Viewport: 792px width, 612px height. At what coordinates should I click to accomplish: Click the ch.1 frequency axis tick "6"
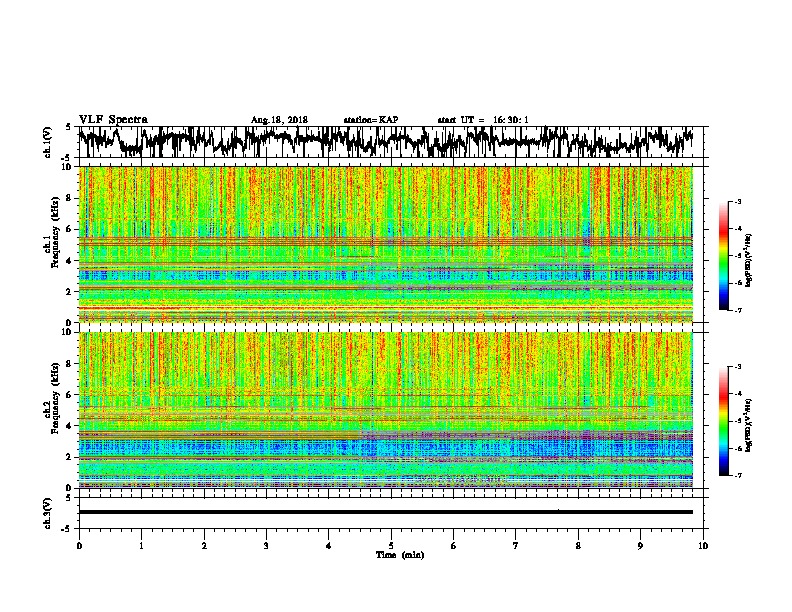(71, 229)
